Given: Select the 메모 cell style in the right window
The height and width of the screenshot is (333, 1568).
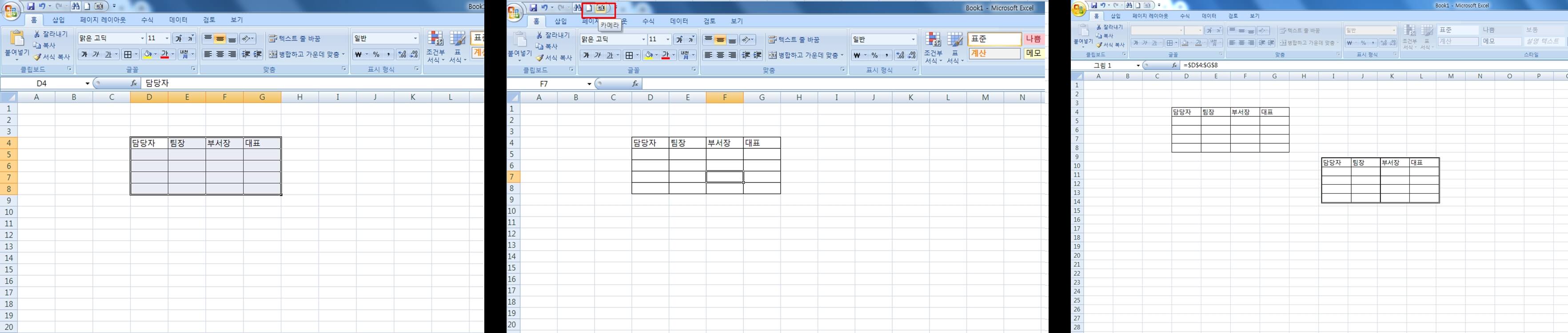Looking at the screenshot, I should pos(1502,41).
